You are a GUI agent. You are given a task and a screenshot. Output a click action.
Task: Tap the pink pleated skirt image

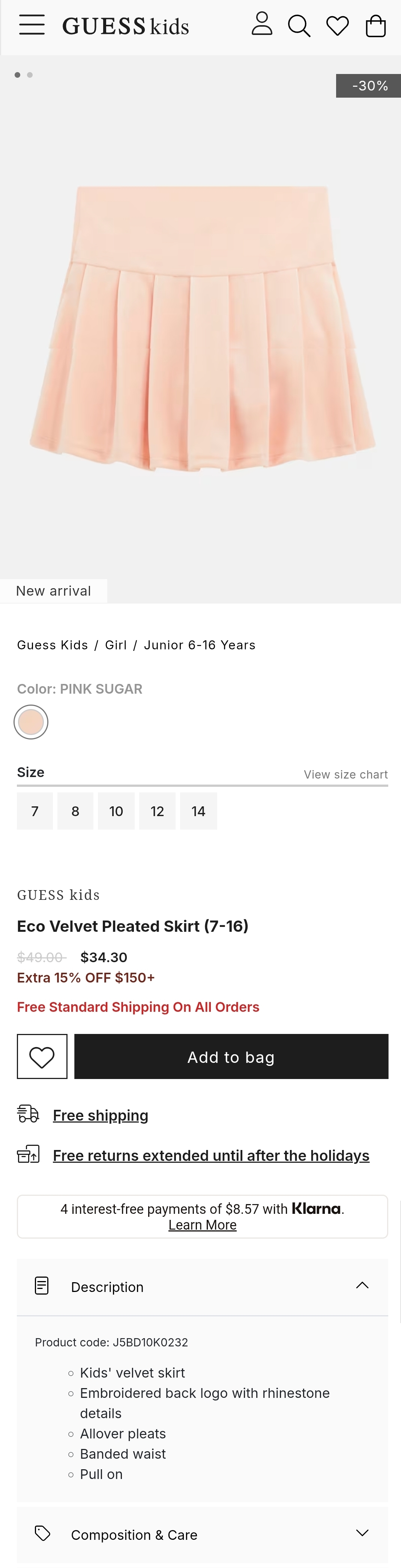pyautogui.click(x=200, y=329)
